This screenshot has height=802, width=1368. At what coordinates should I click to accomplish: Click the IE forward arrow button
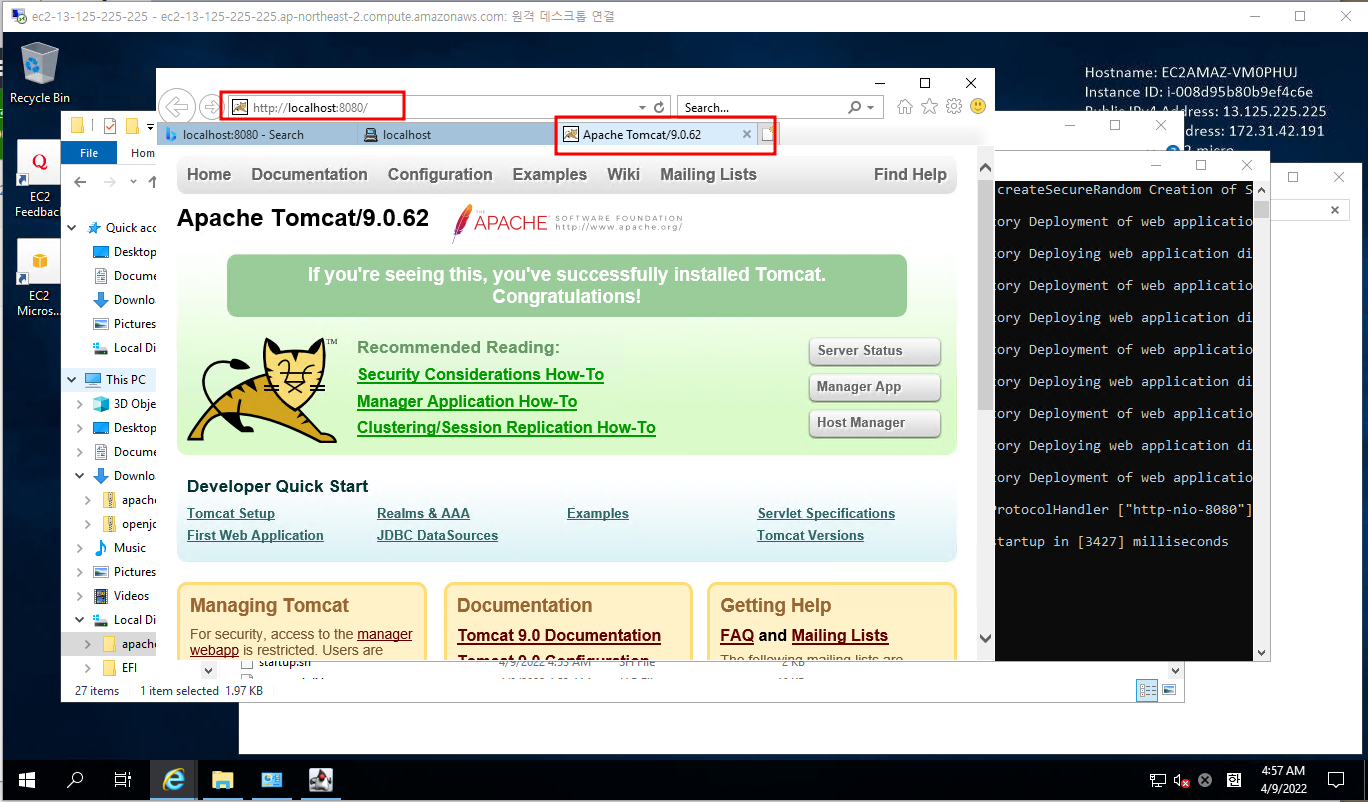[x=209, y=107]
